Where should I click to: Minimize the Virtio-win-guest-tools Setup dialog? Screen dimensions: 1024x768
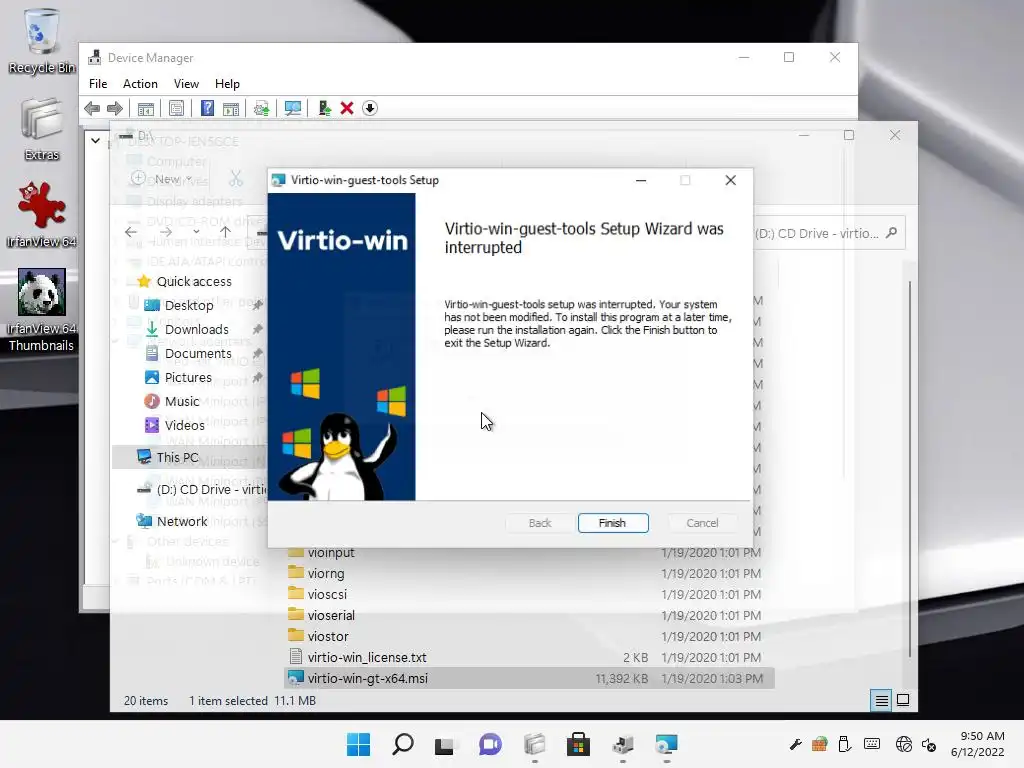click(641, 180)
